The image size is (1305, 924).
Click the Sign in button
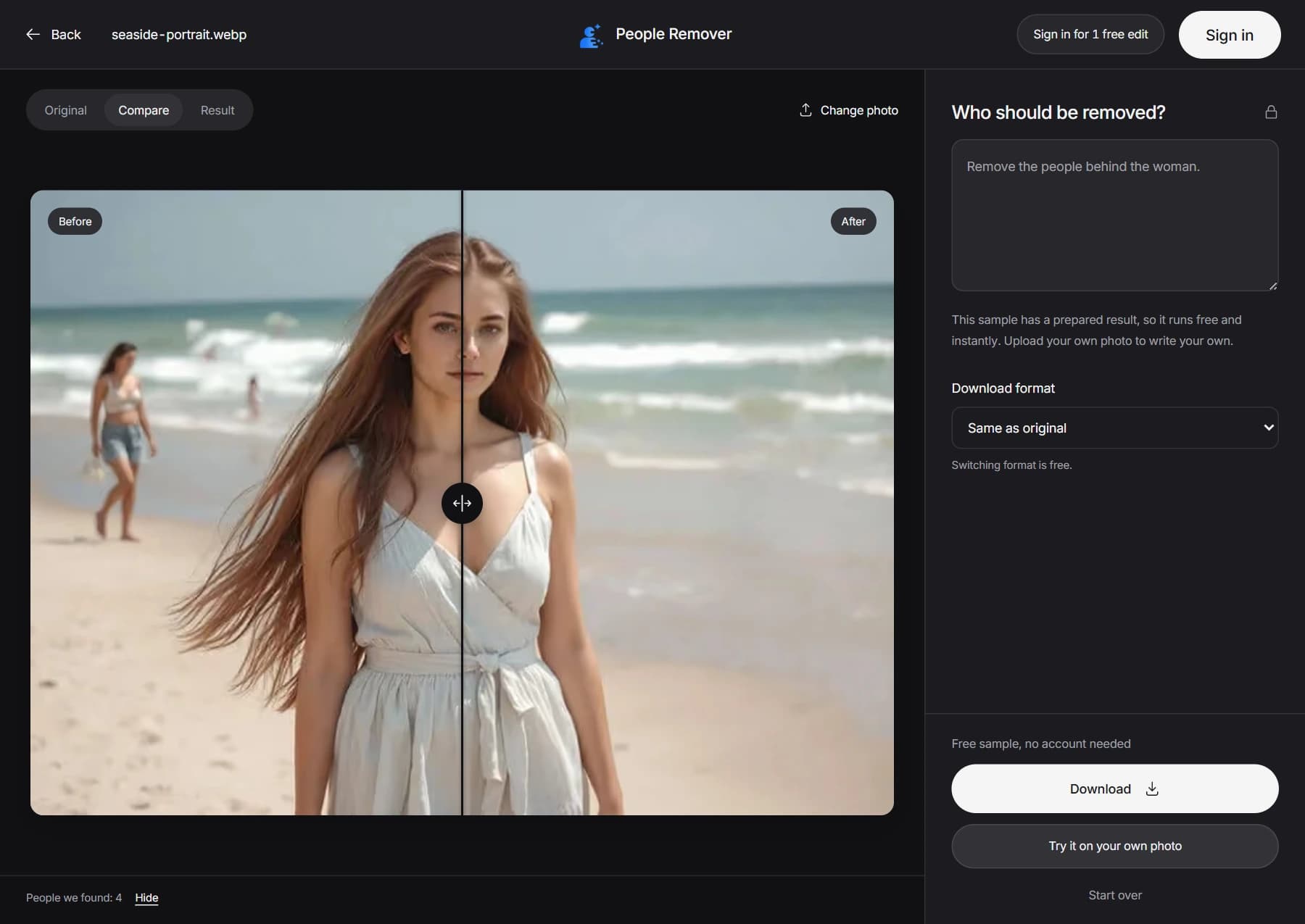(x=1229, y=35)
